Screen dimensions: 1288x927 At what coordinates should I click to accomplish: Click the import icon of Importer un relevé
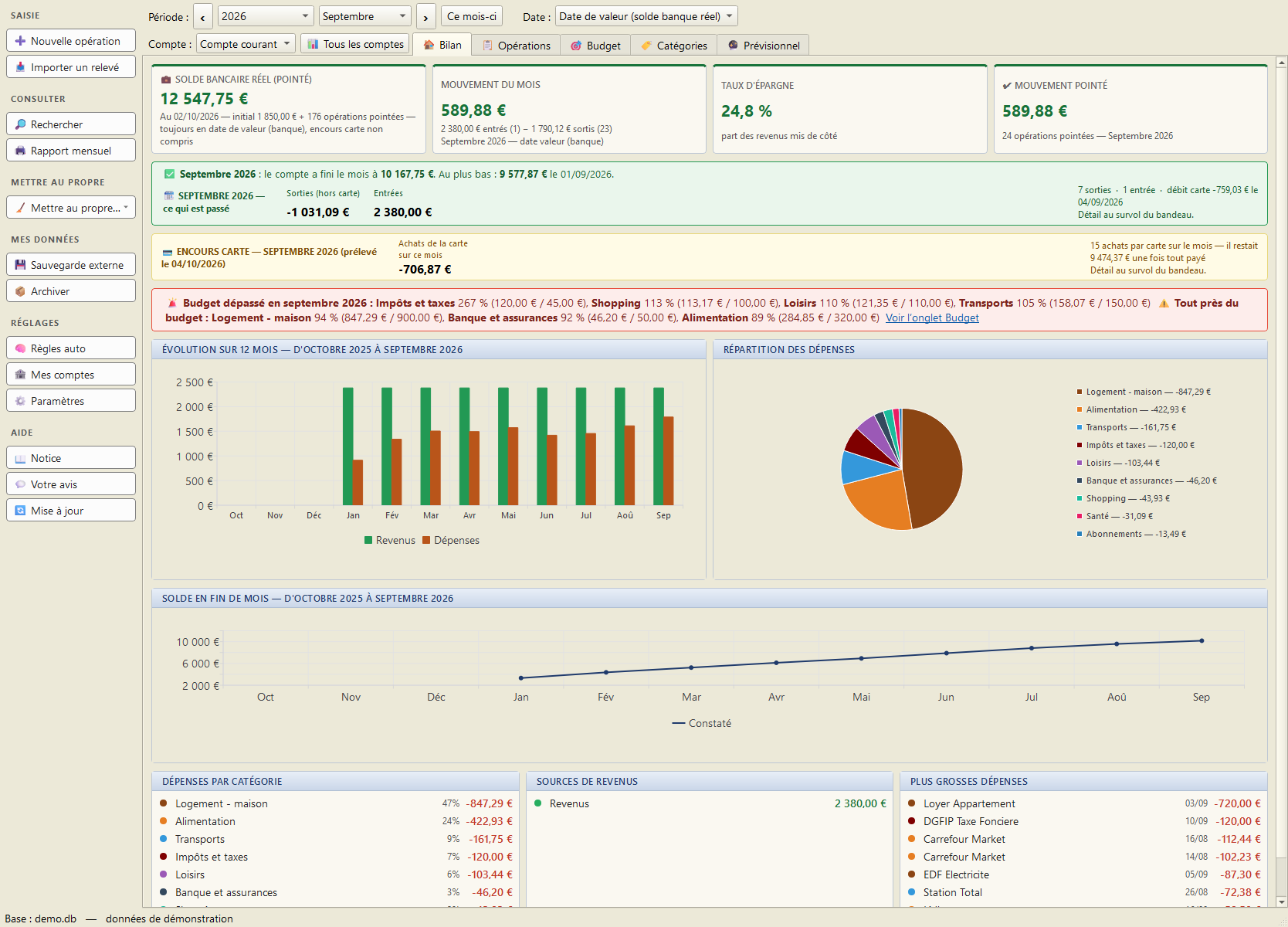click(x=20, y=67)
